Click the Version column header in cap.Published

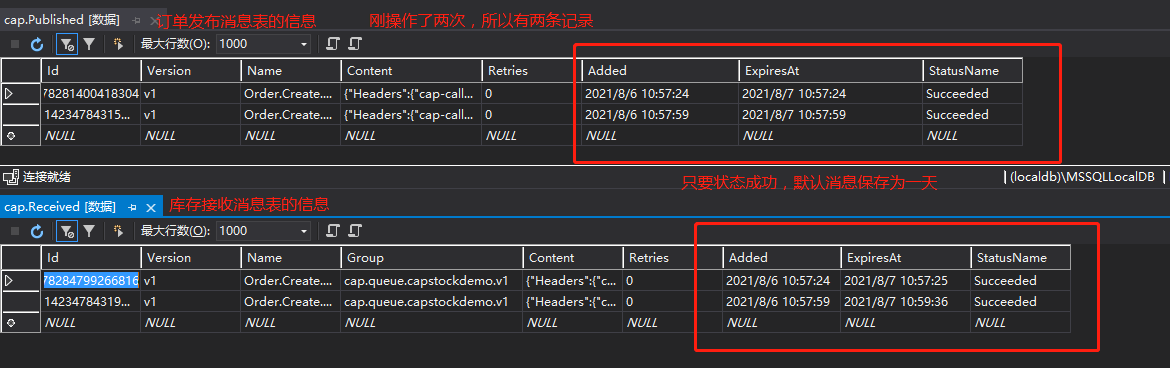[x=191, y=71]
